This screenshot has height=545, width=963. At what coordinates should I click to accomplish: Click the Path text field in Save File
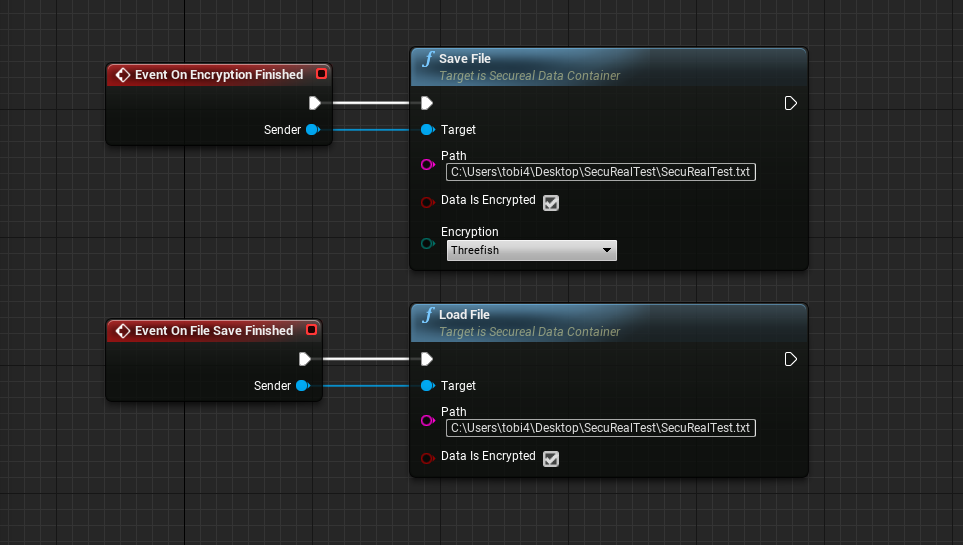600,172
